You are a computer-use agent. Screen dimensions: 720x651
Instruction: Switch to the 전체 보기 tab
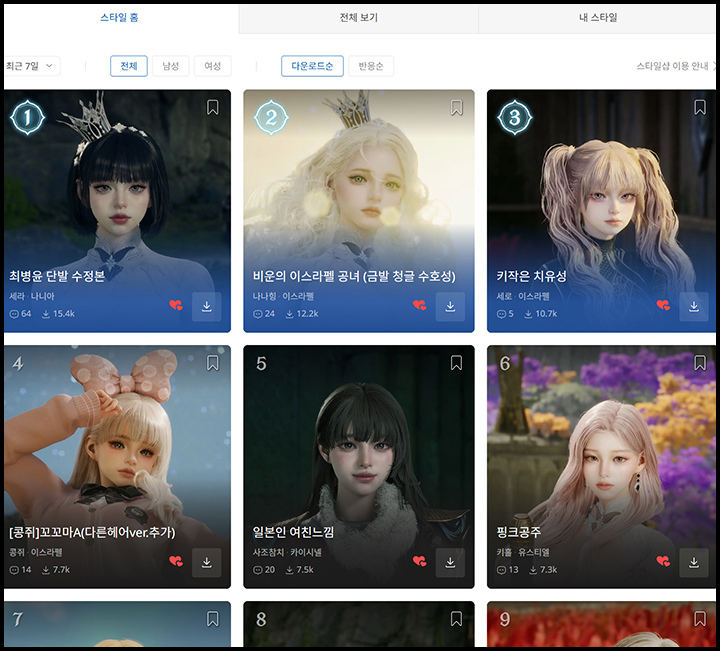pos(359,18)
